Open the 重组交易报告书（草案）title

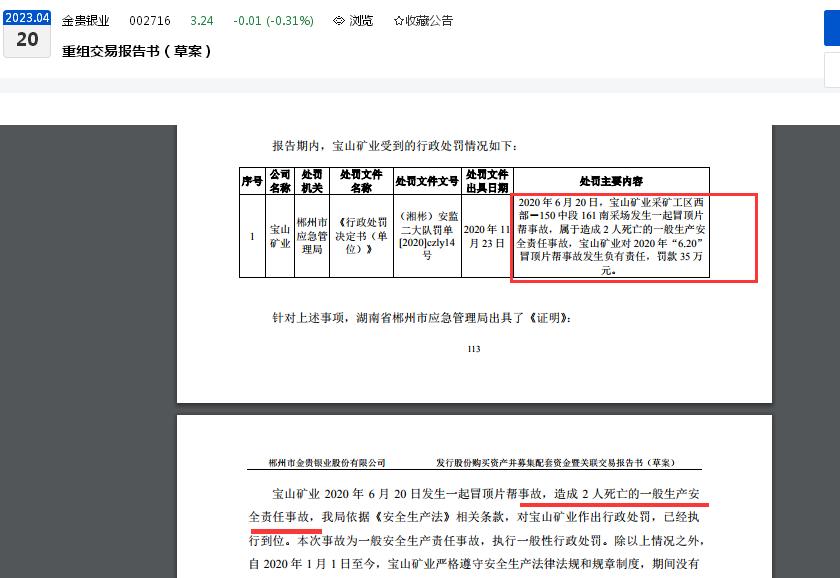pyautogui.click(x=137, y=51)
